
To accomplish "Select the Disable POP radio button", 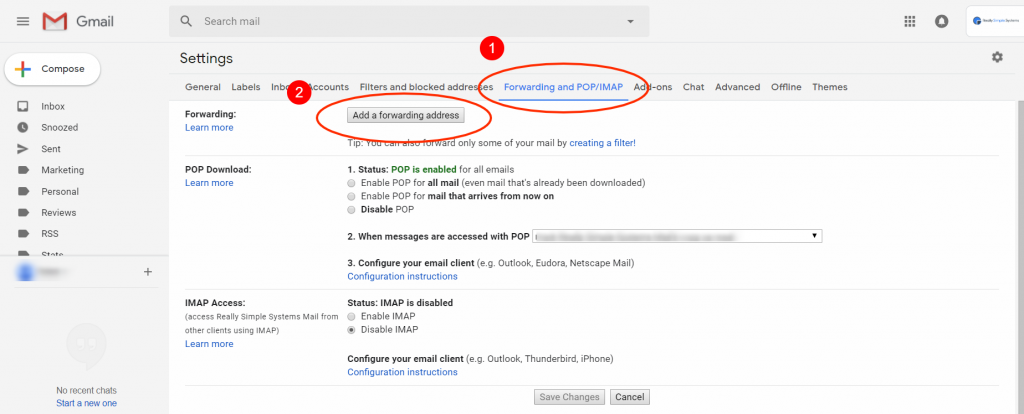I will 352,210.
